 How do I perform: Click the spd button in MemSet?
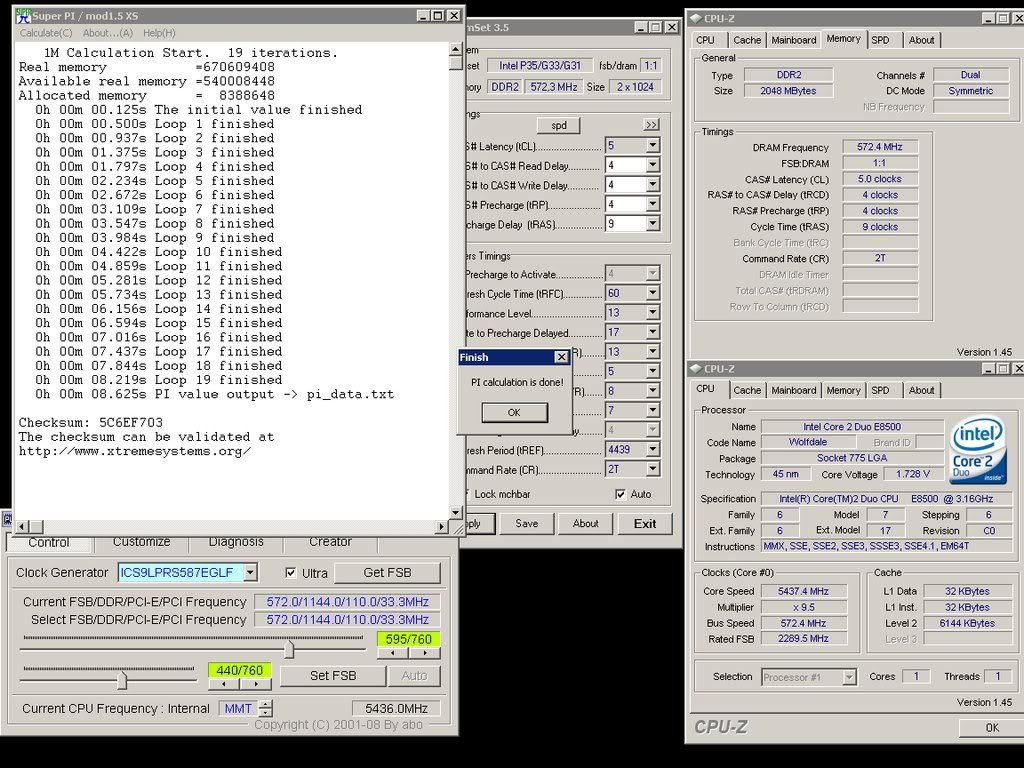[559, 125]
